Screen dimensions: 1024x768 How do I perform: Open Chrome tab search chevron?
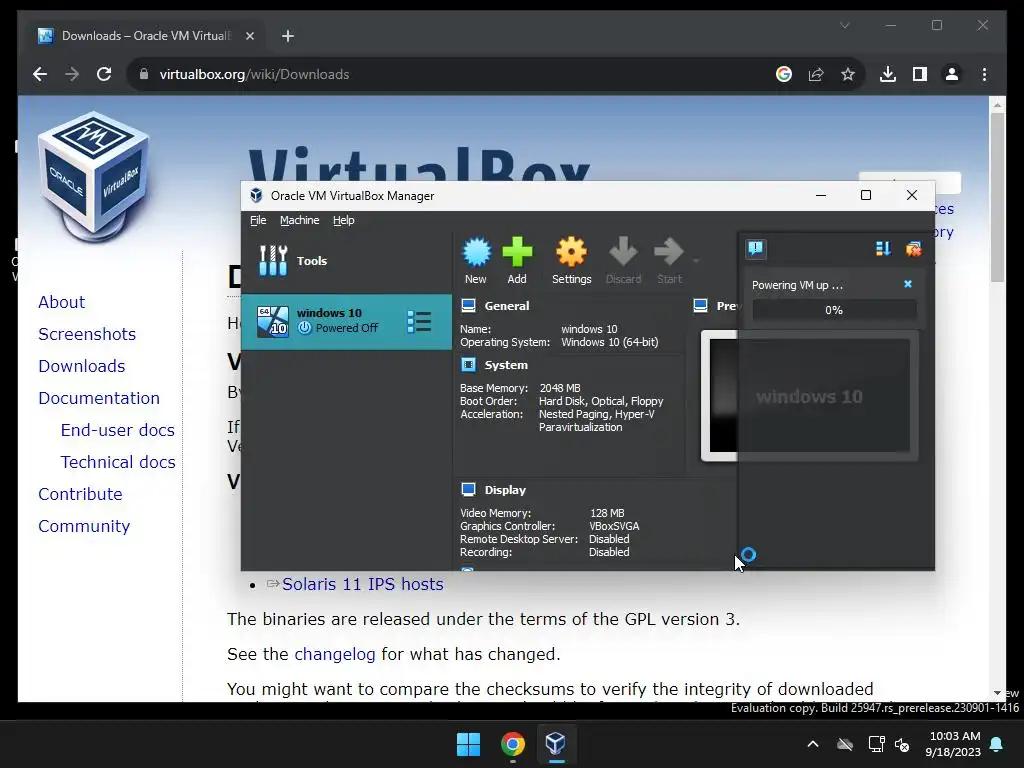pos(844,25)
